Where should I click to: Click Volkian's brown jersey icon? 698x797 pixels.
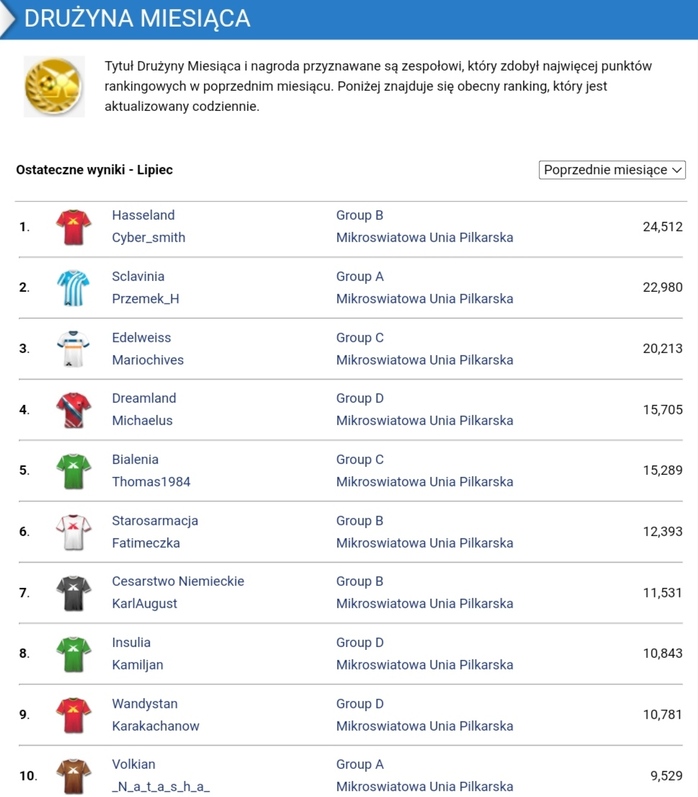click(x=73, y=776)
